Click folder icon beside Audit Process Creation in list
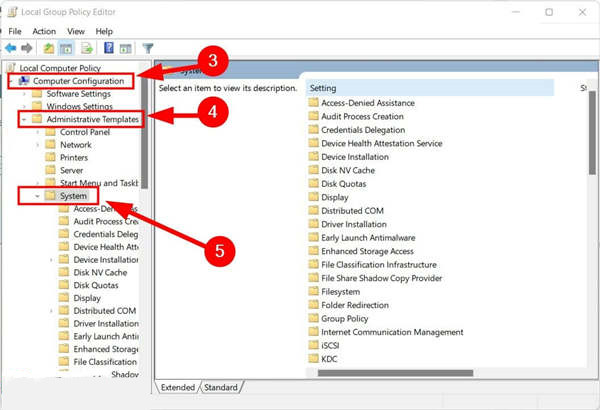The height and width of the screenshot is (410, 600). (x=313, y=116)
